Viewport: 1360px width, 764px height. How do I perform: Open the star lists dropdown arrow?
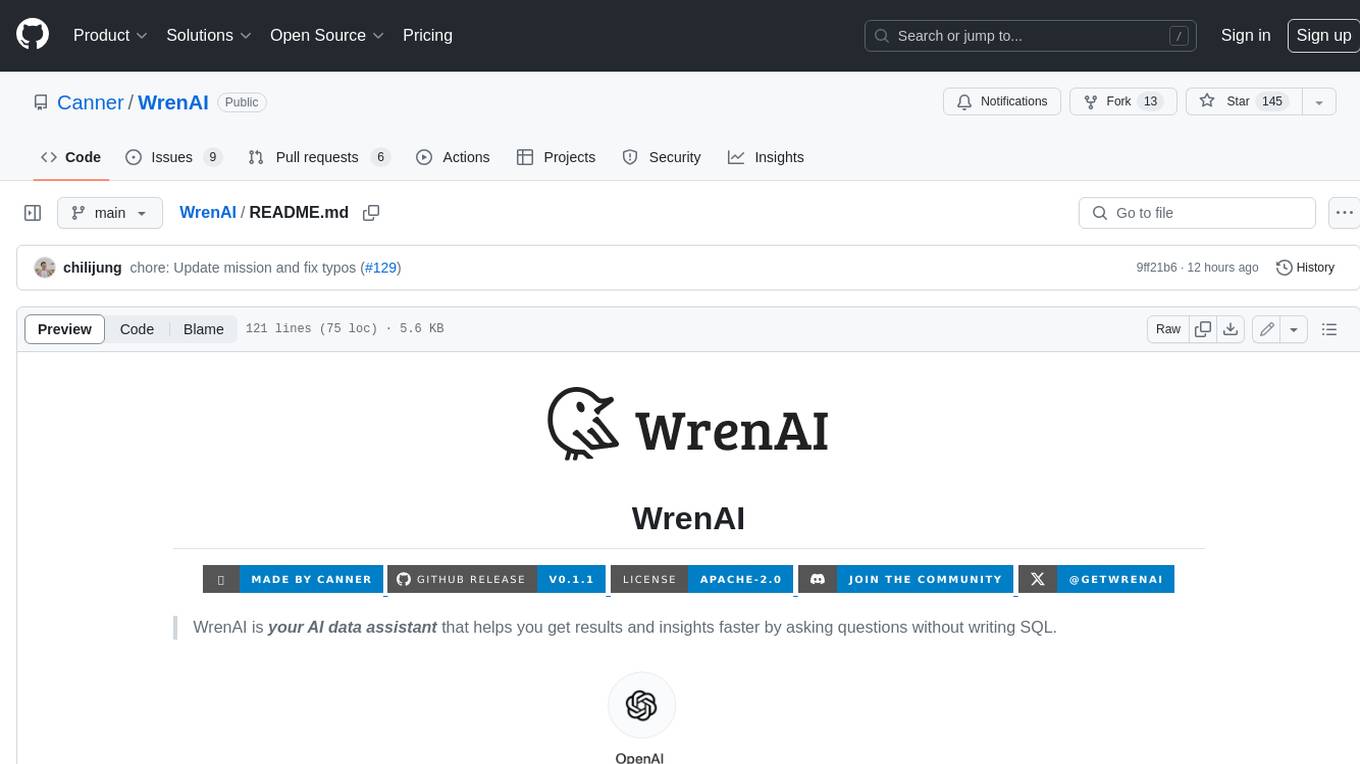pos(1319,102)
